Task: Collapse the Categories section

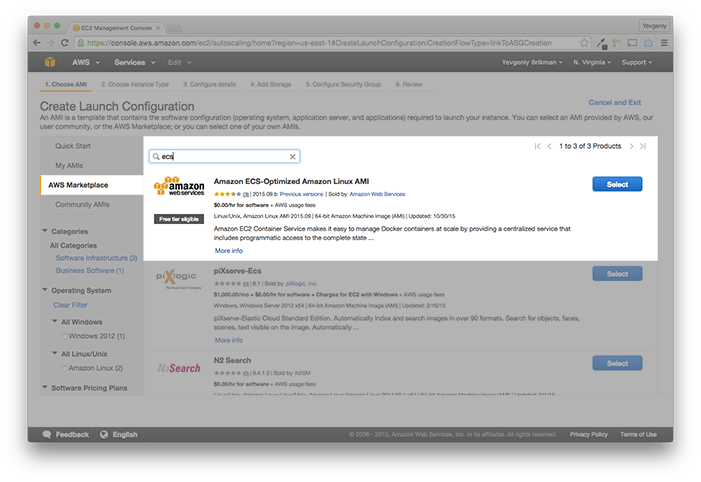Action: point(45,231)
